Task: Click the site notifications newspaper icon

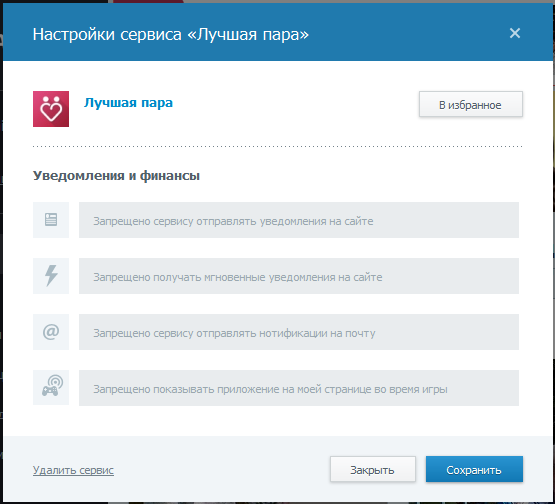Action: (51, 220)
